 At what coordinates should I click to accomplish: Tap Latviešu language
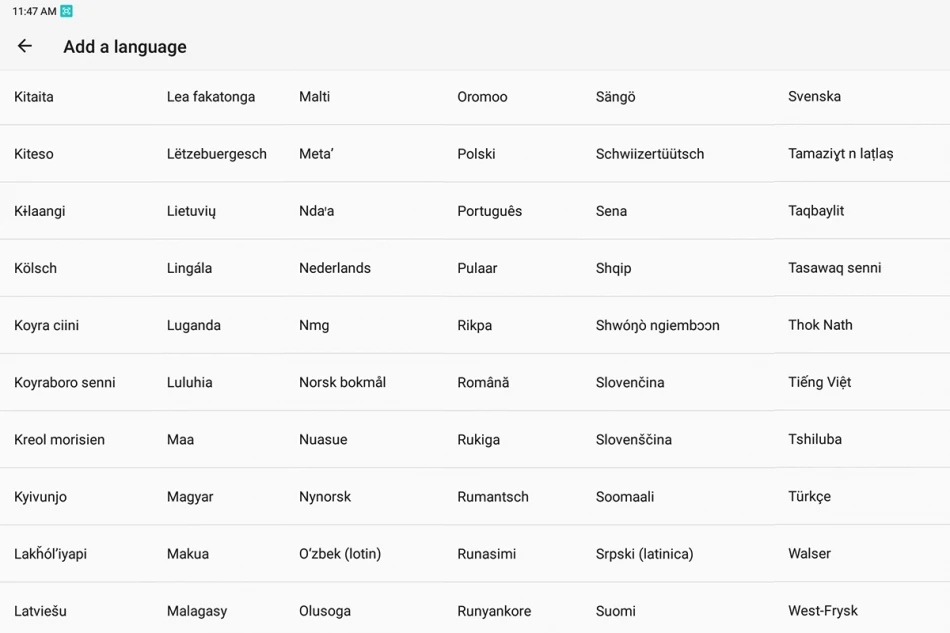coord(40,611)
